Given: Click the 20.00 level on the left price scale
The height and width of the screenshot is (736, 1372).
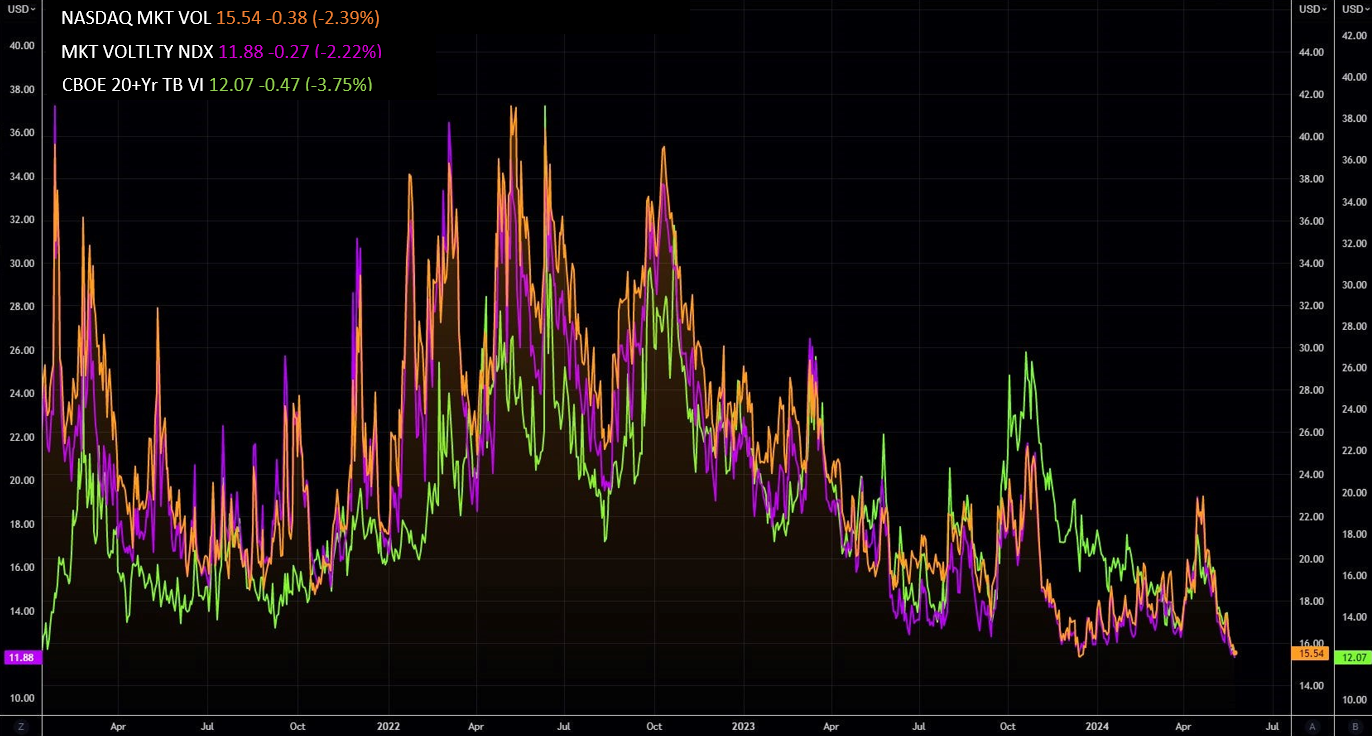Looking at the screenshot, I should click(22, 481).
